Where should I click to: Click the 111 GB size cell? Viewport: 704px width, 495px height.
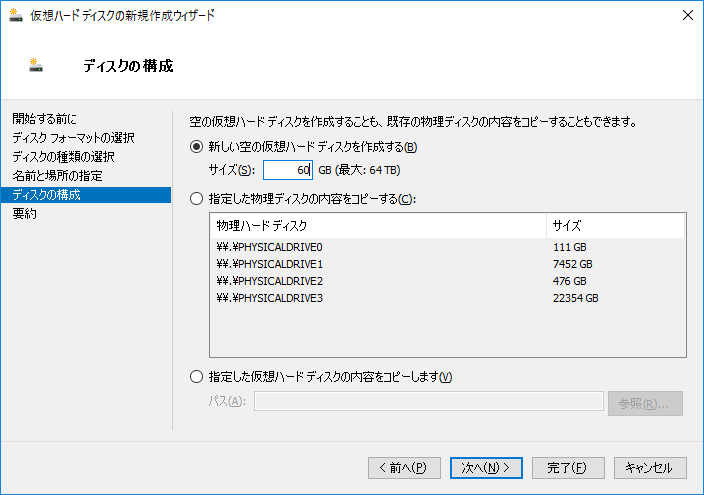click(x=569, y=247)
